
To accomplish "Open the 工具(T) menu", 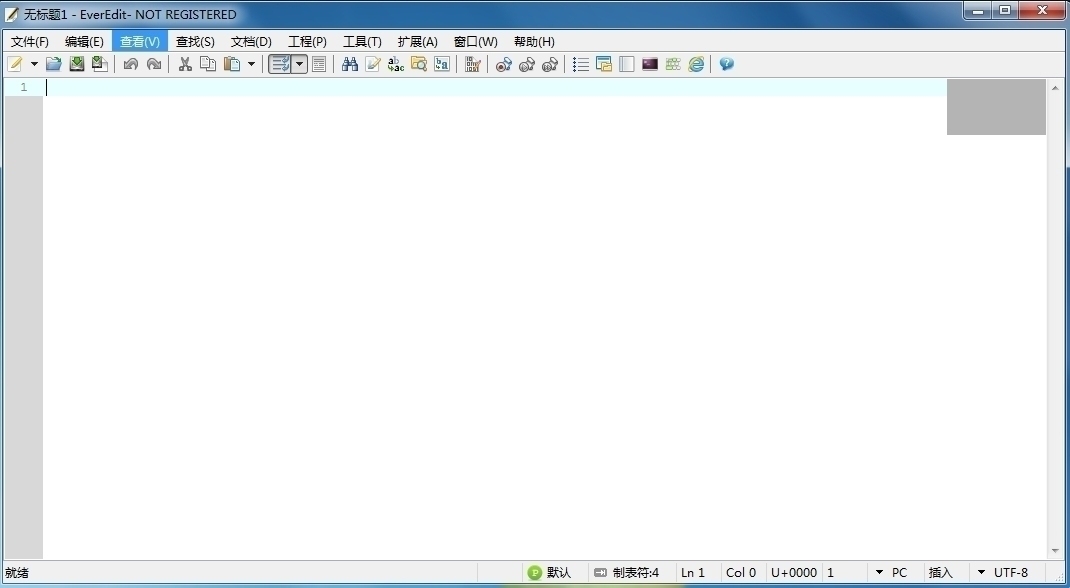I will click(362, 42).
